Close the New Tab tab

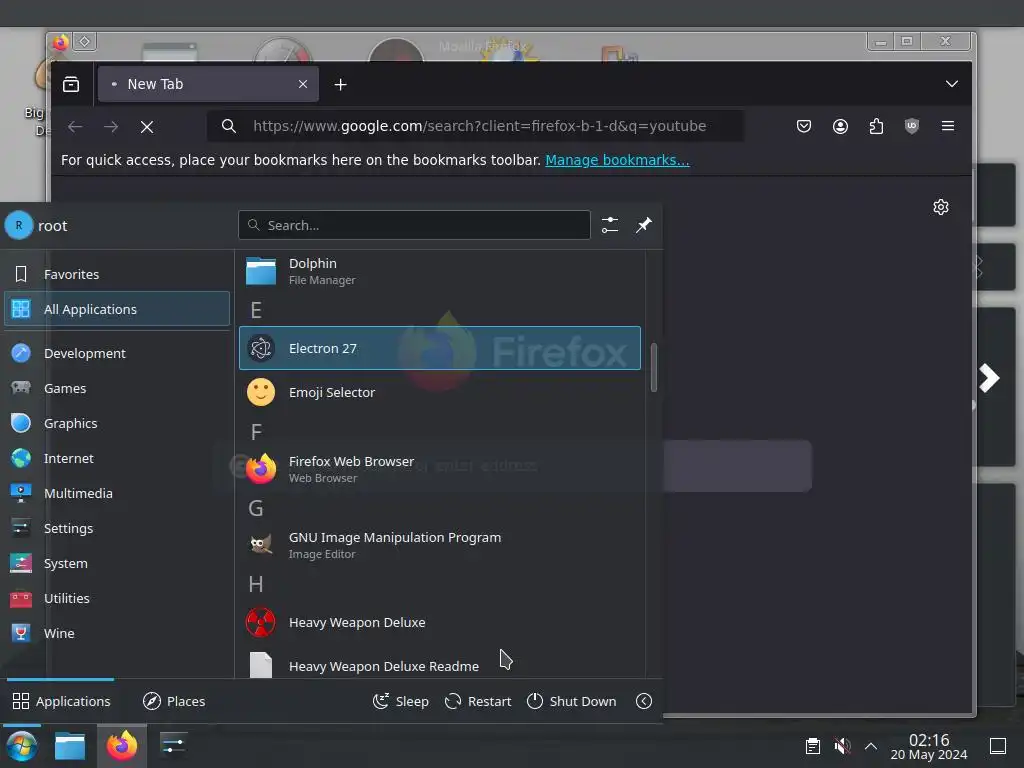coord(302,84)
